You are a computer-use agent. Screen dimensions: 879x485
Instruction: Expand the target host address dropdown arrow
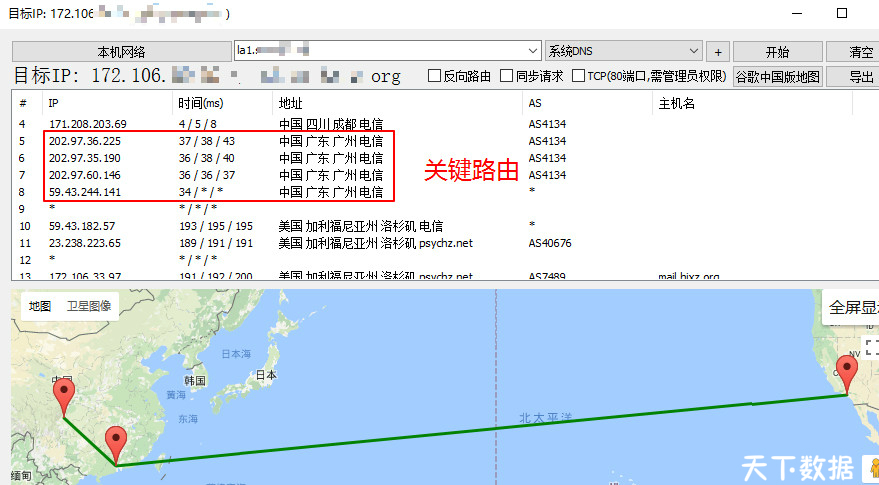click(x=533, y=51)
